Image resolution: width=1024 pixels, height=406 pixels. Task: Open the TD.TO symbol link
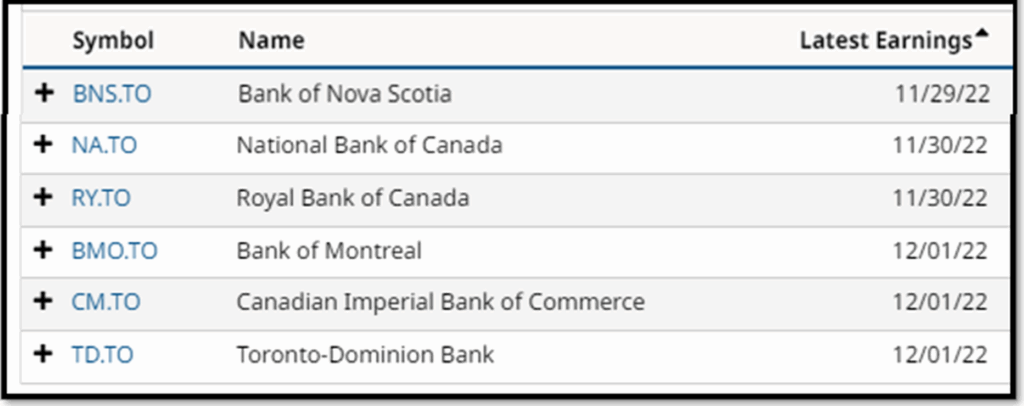pyautogui.click(x=103, y=354)
